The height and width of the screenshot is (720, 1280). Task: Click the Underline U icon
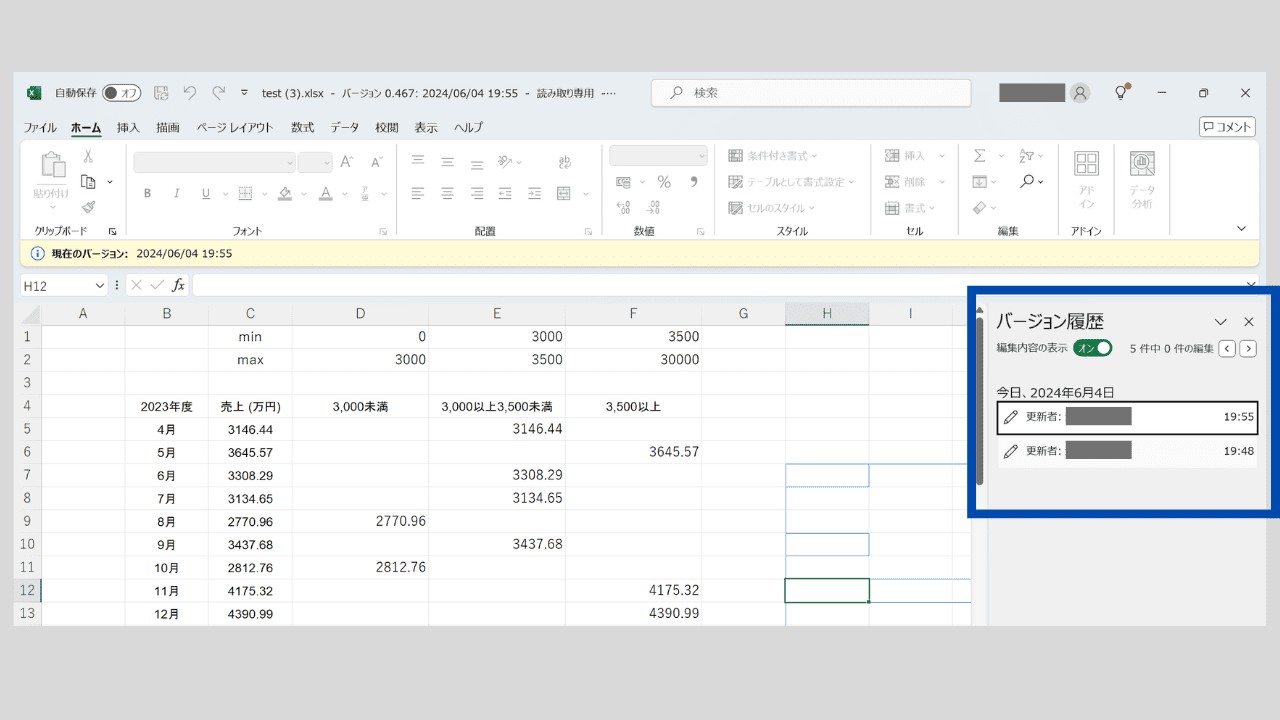(x=205, y=194)
